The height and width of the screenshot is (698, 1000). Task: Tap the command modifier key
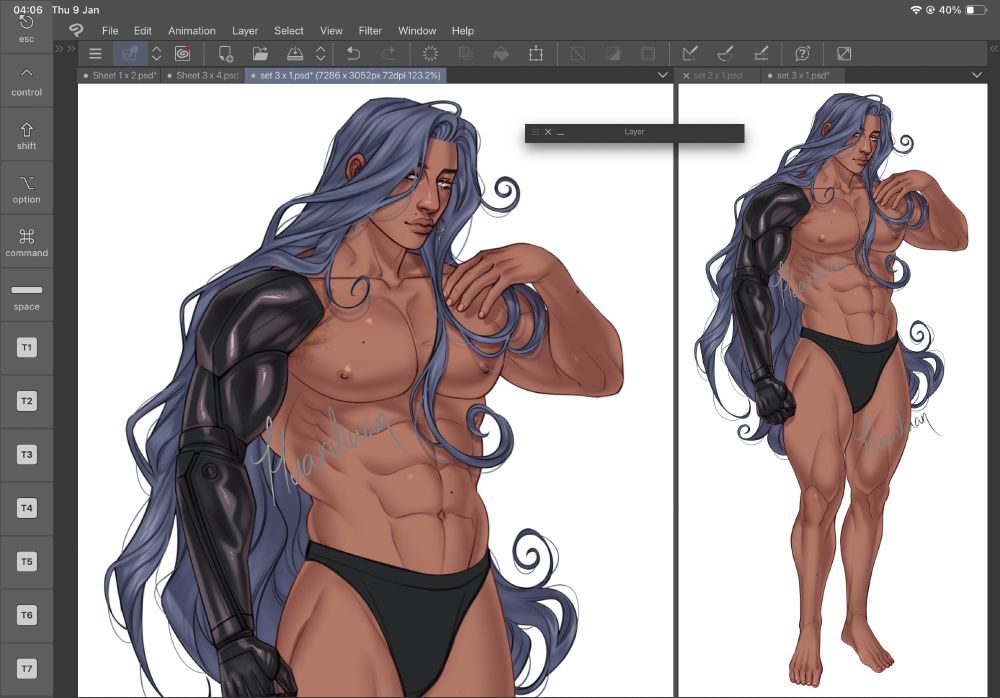[26, 241]
